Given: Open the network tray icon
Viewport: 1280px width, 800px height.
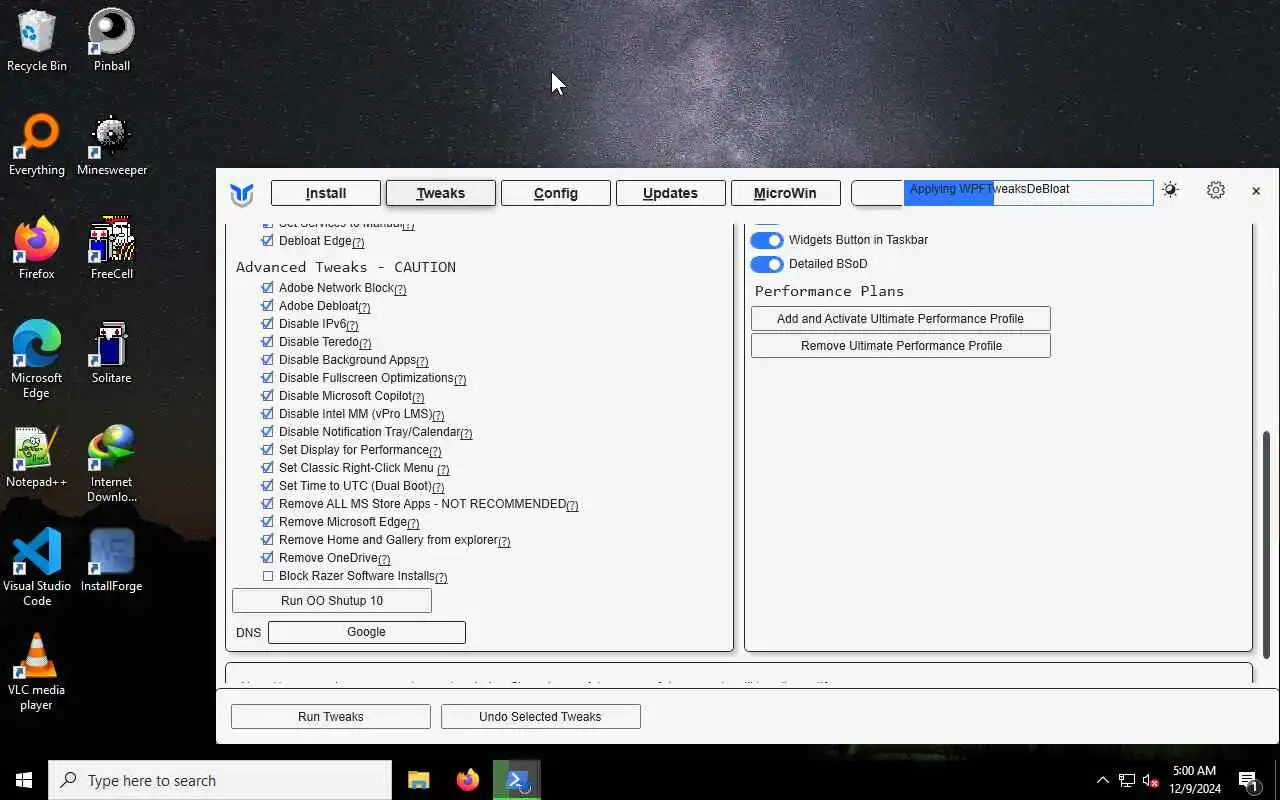Looking at the screenshot, I should (x=1127, y=780).
